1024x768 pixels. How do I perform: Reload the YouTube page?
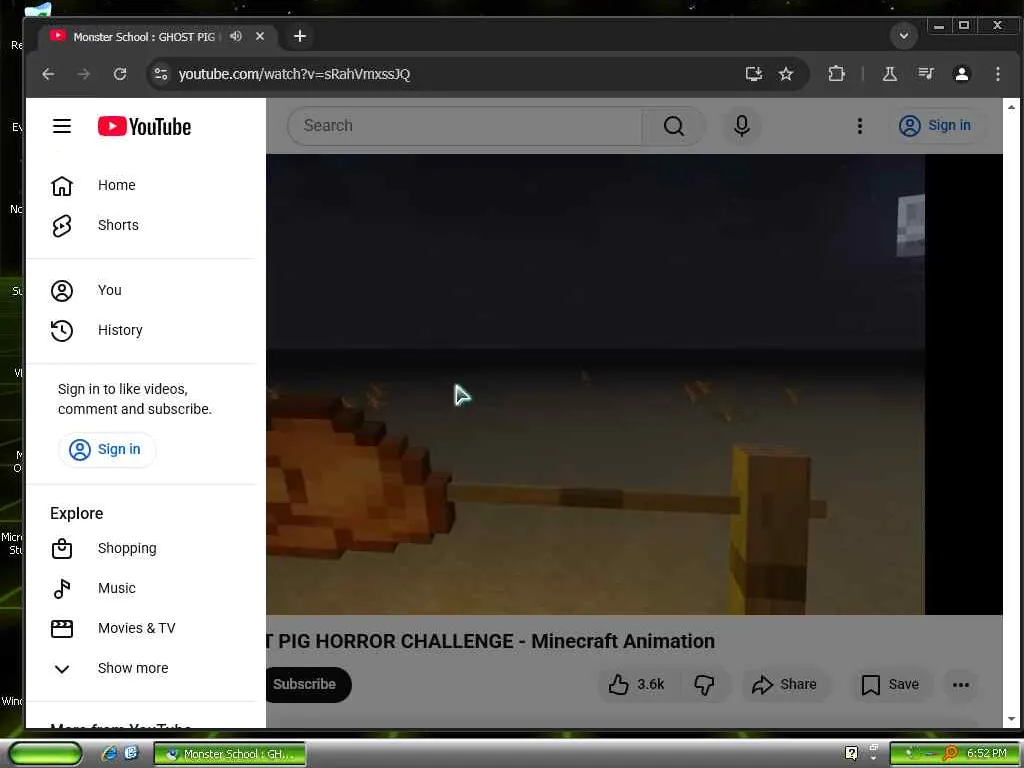point(120,74)
